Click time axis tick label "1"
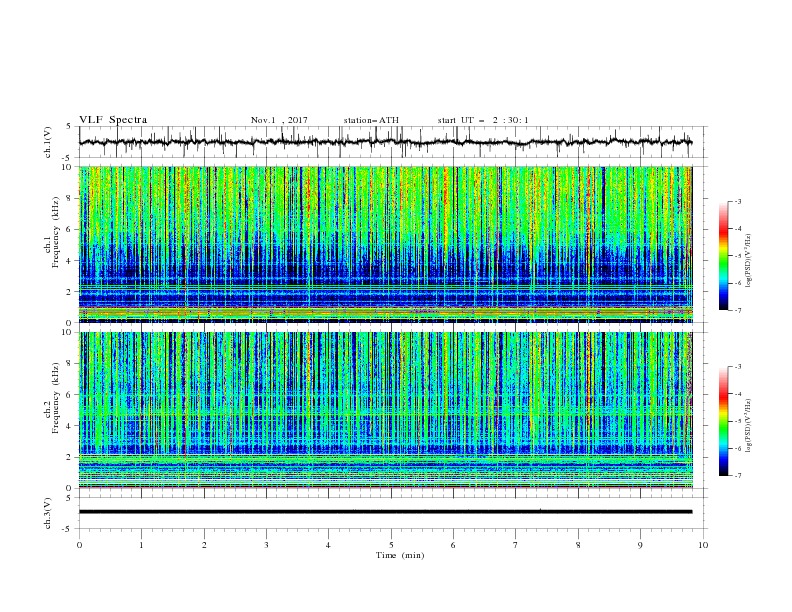The image size is (792, 612). [141, 545]
